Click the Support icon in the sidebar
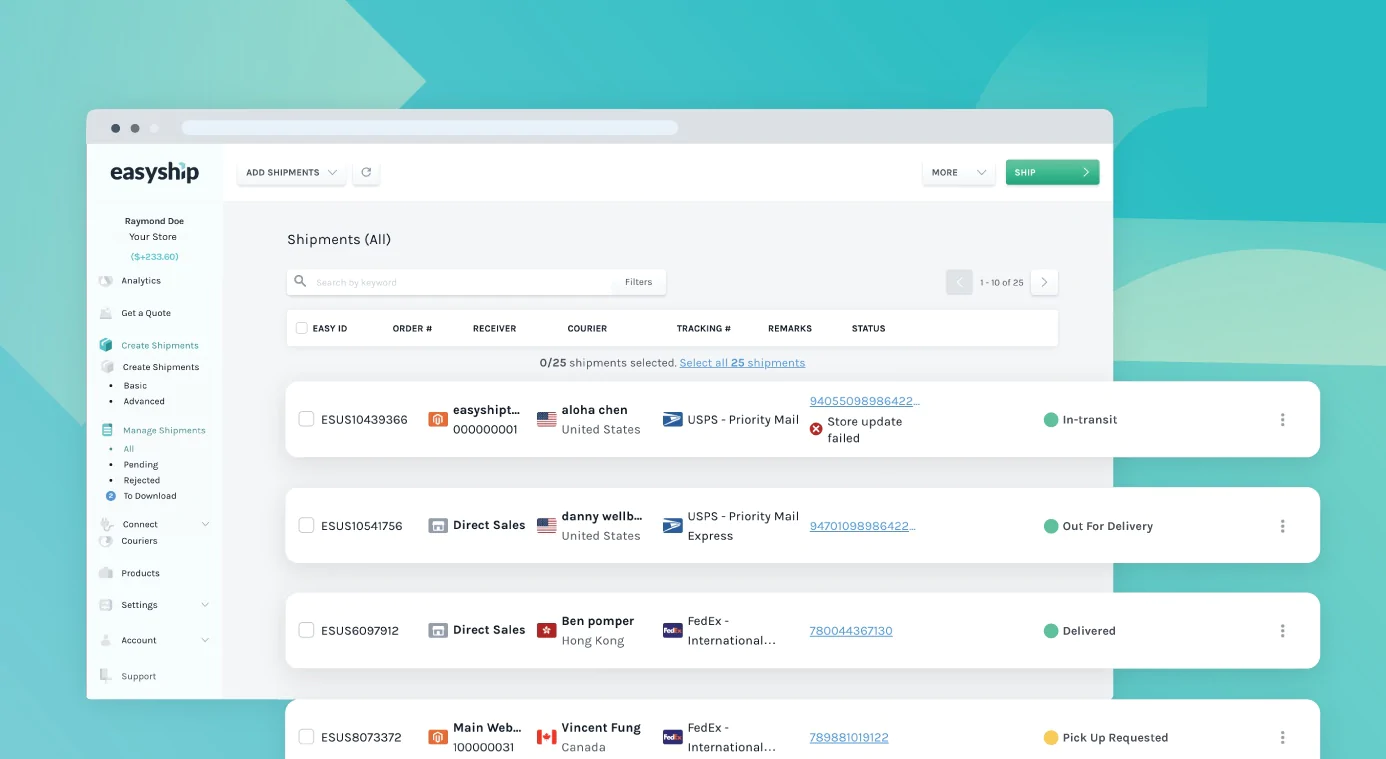The width and height of the screenshot is (1386, 759). [106, 676]
